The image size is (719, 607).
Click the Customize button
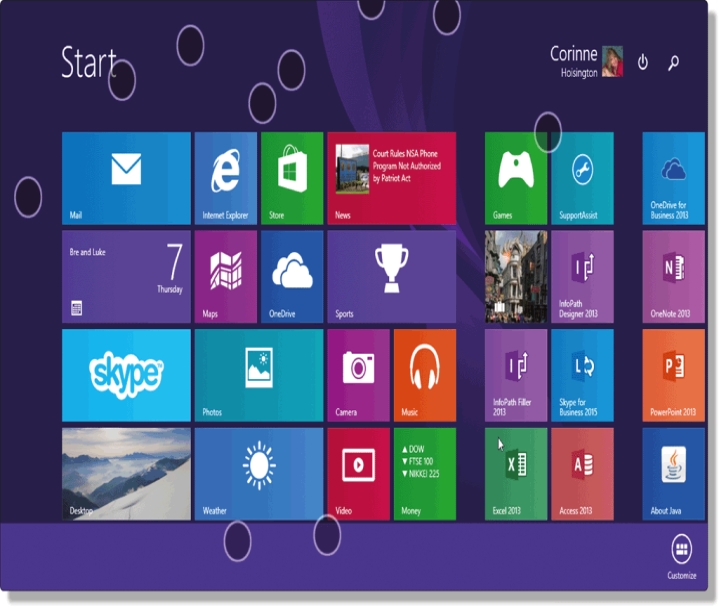click(681, 557)
